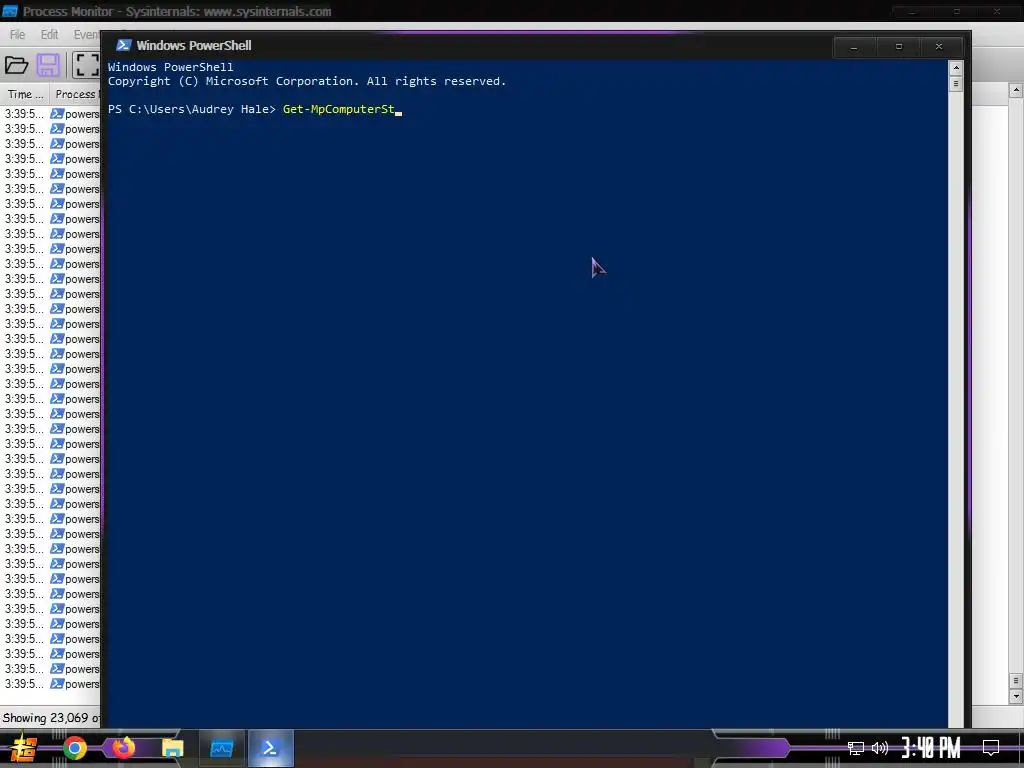Screen dimensions: 1024x768
Task: Open the notification center icon
Action: tap(991, 748)
